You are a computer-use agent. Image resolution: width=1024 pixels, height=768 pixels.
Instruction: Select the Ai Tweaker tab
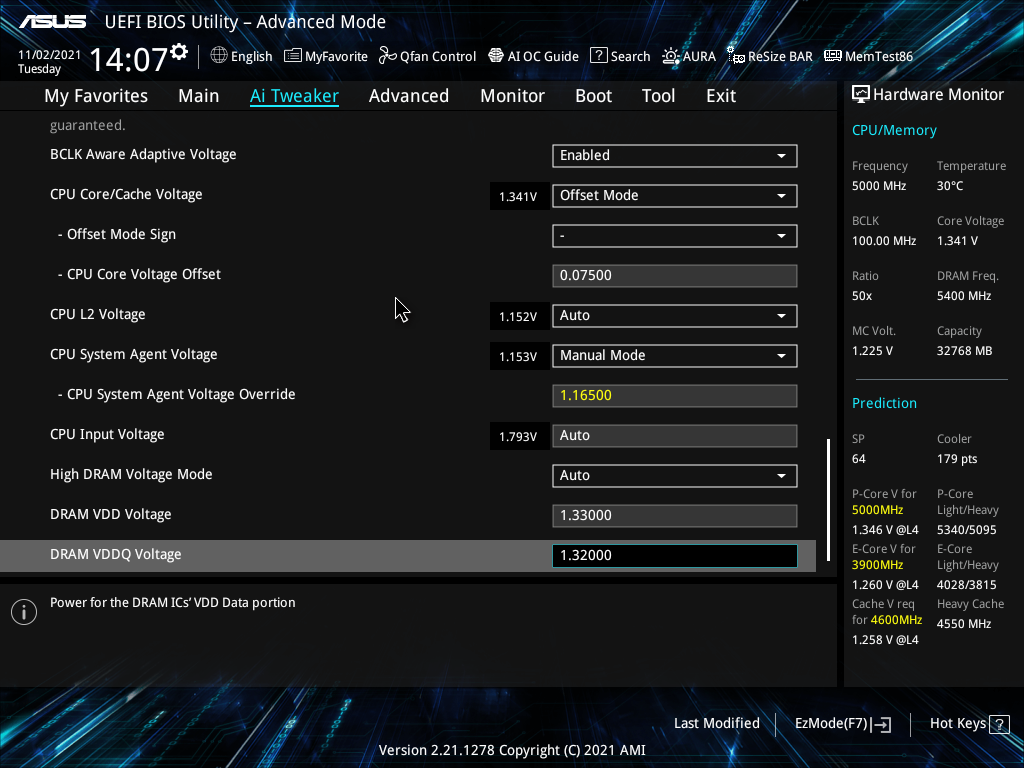(x=294, y=96)
